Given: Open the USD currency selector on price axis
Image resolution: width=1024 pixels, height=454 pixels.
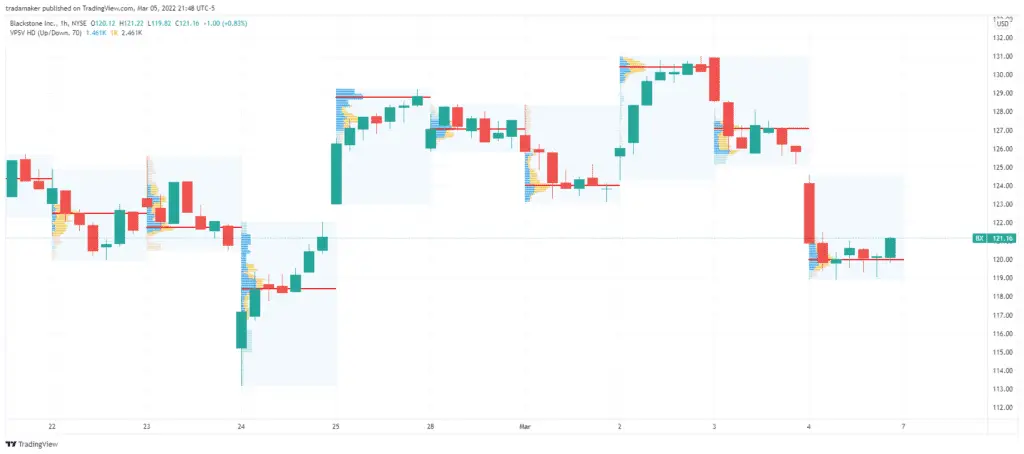Looking at the screenshot, I should point(1002,24).
